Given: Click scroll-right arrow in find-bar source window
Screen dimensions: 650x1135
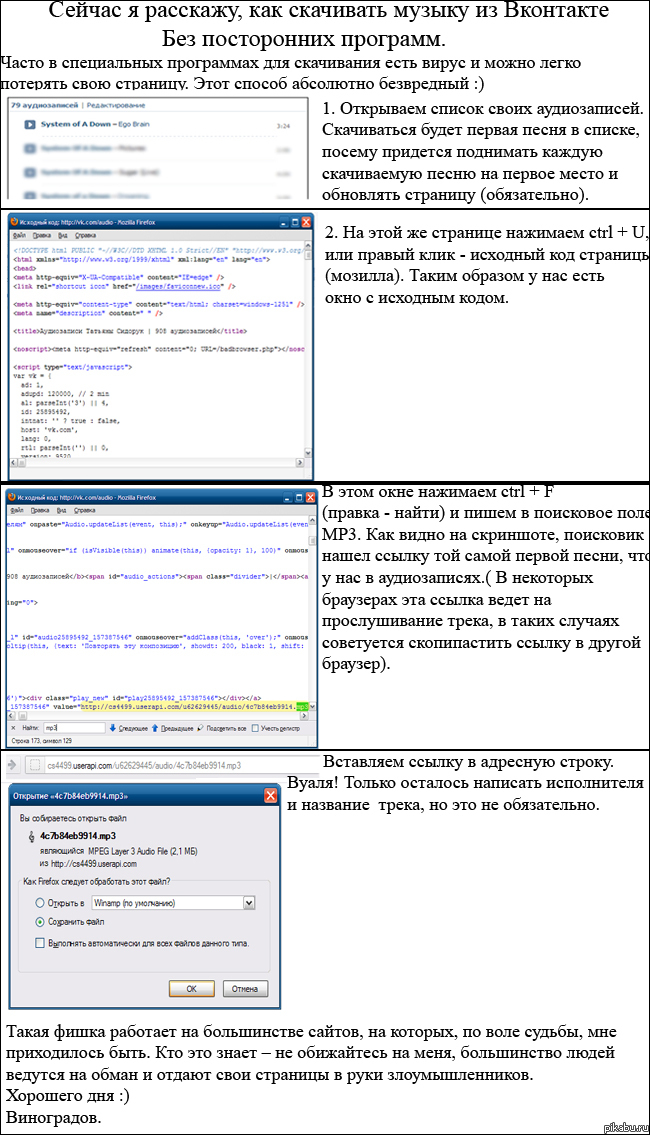Looking at the screenshot, I should (x=303, y=716).
